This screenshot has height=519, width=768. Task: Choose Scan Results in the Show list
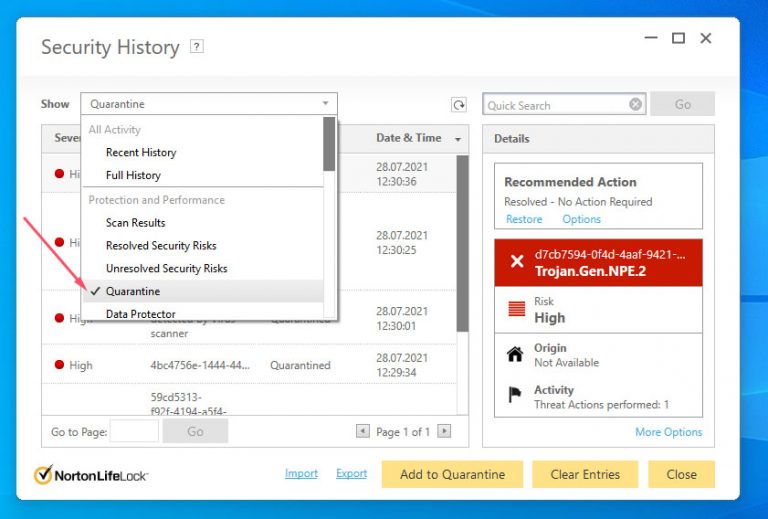pos(135,223)
